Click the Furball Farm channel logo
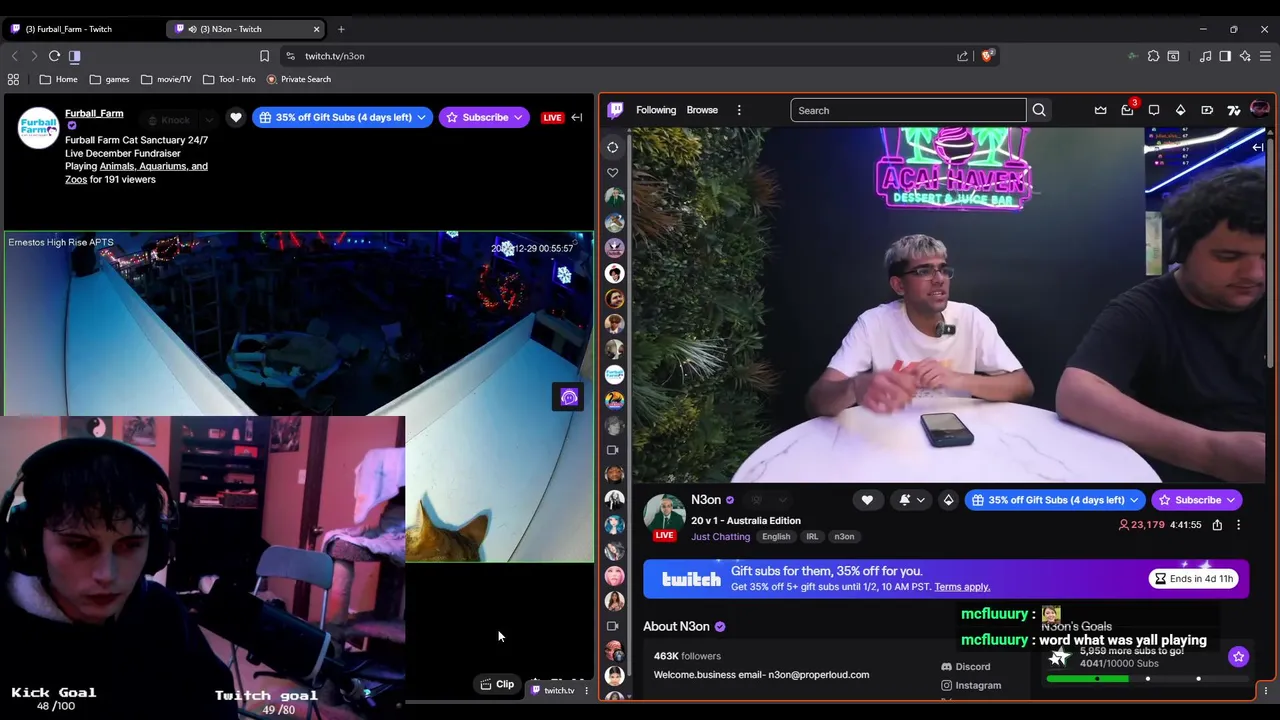This screenshot has width=1280, height=720. pyautogui.click(x=39, y=127)
